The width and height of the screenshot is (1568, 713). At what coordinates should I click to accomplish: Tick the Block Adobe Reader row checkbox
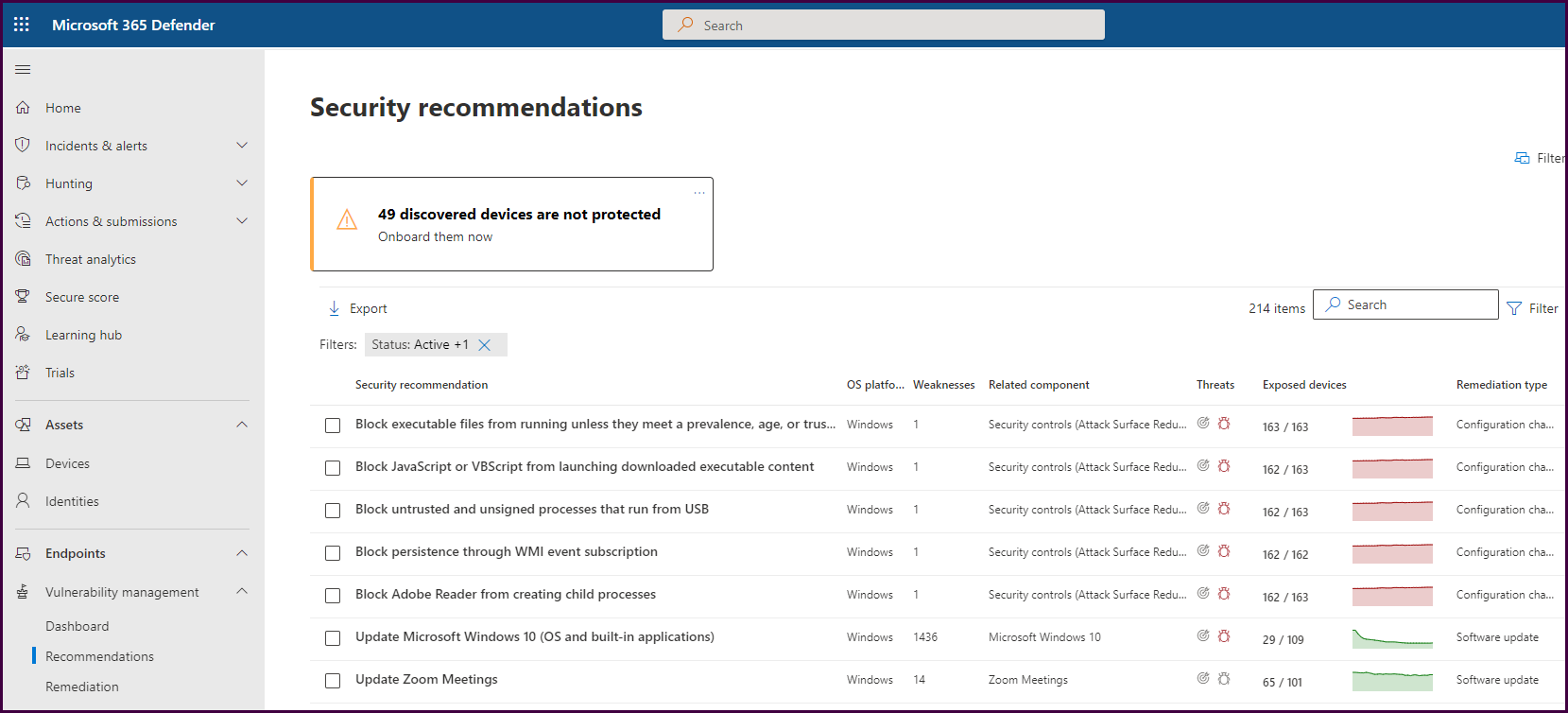333,596
